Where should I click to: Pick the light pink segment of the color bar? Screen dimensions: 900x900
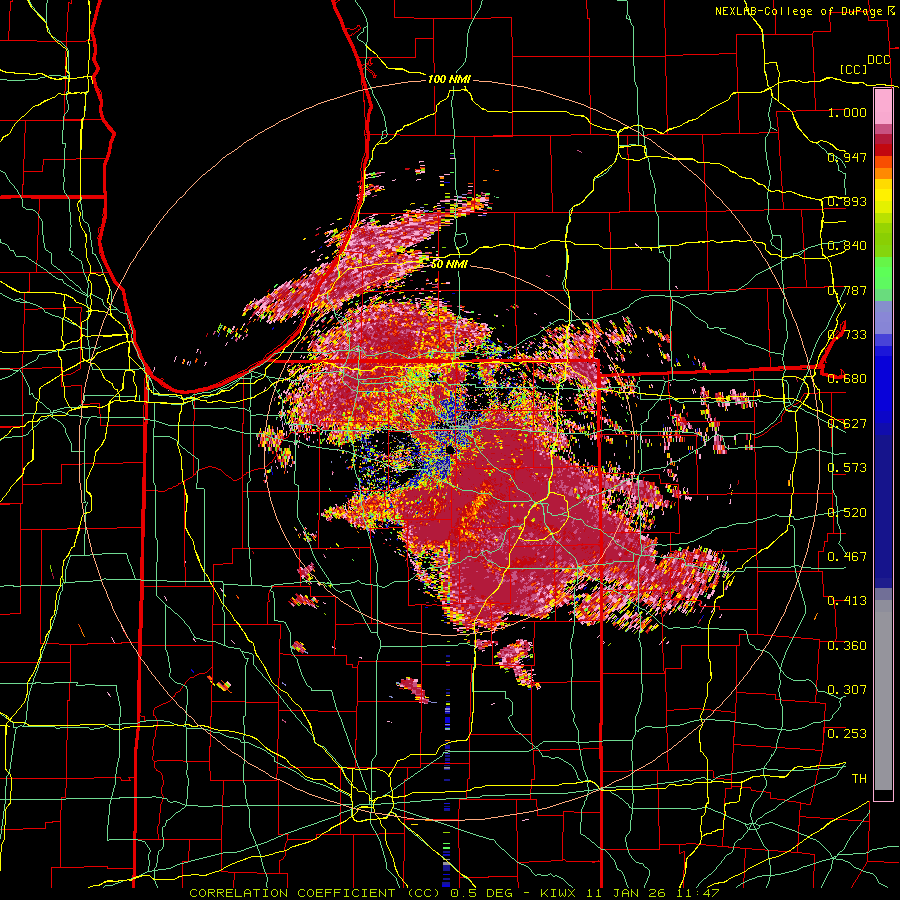coord(883,106)
